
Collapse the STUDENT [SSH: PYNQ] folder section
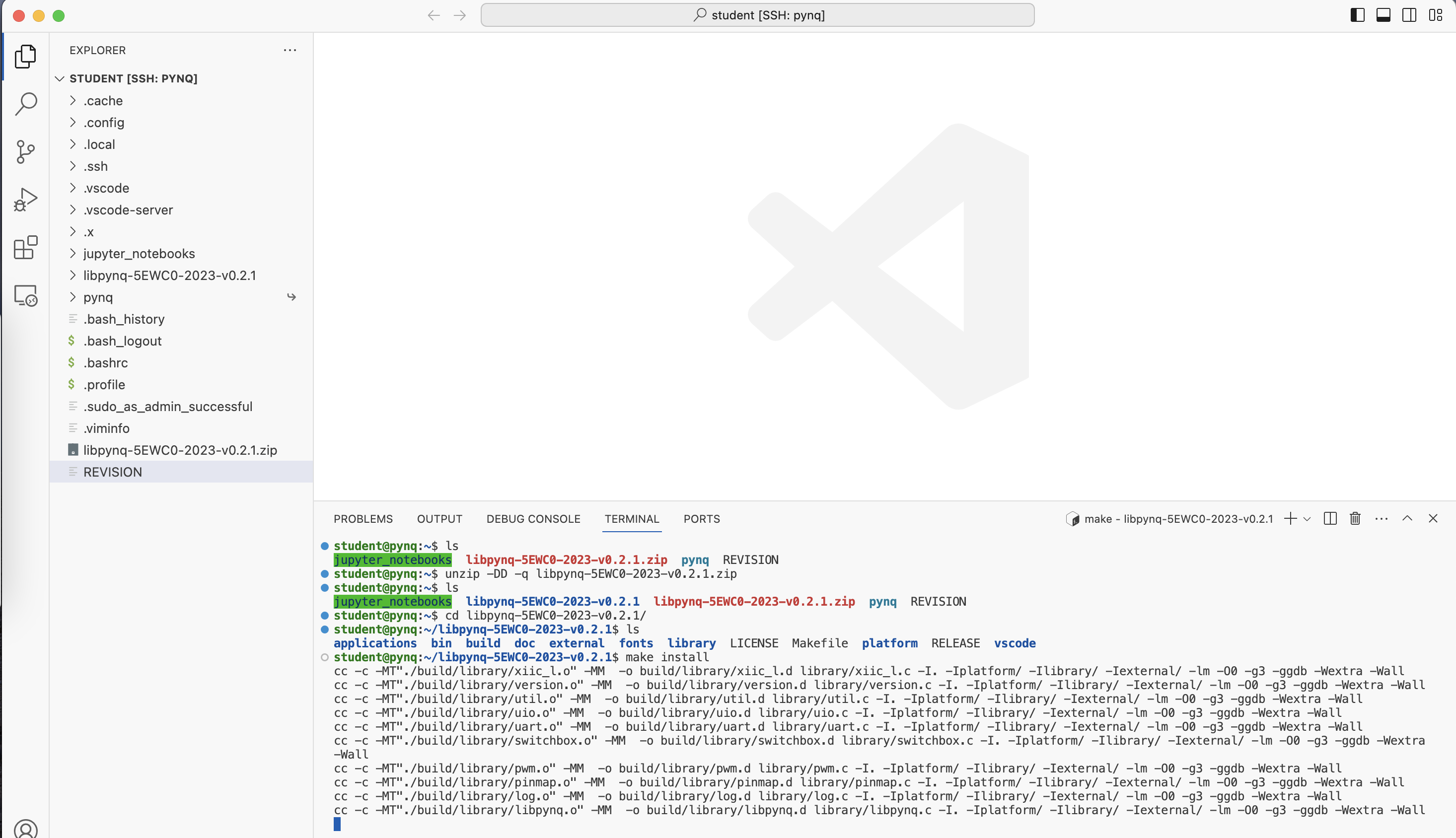(x=181, y=78)
